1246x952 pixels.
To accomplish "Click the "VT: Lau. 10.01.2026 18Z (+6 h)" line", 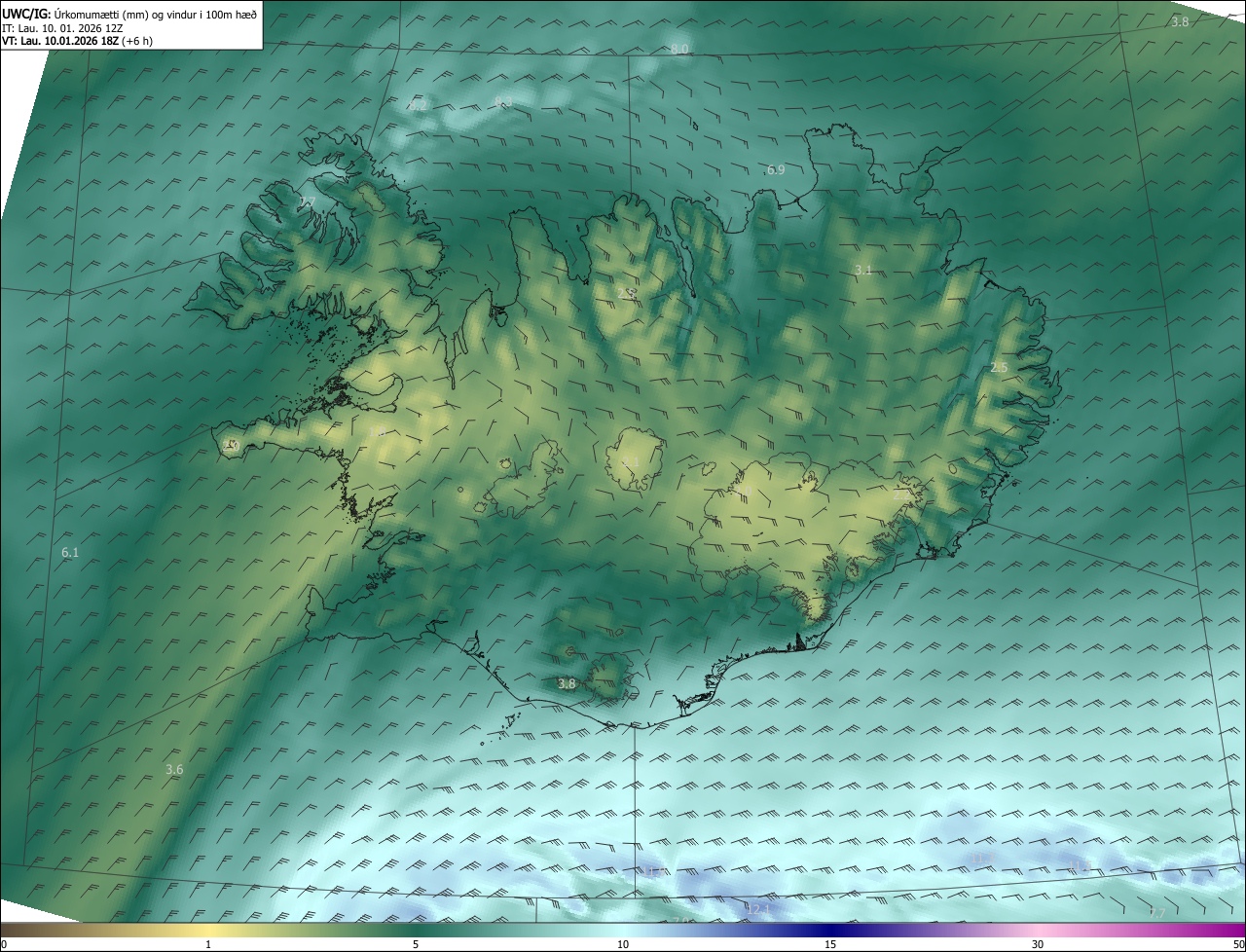I will pos(77,41).
